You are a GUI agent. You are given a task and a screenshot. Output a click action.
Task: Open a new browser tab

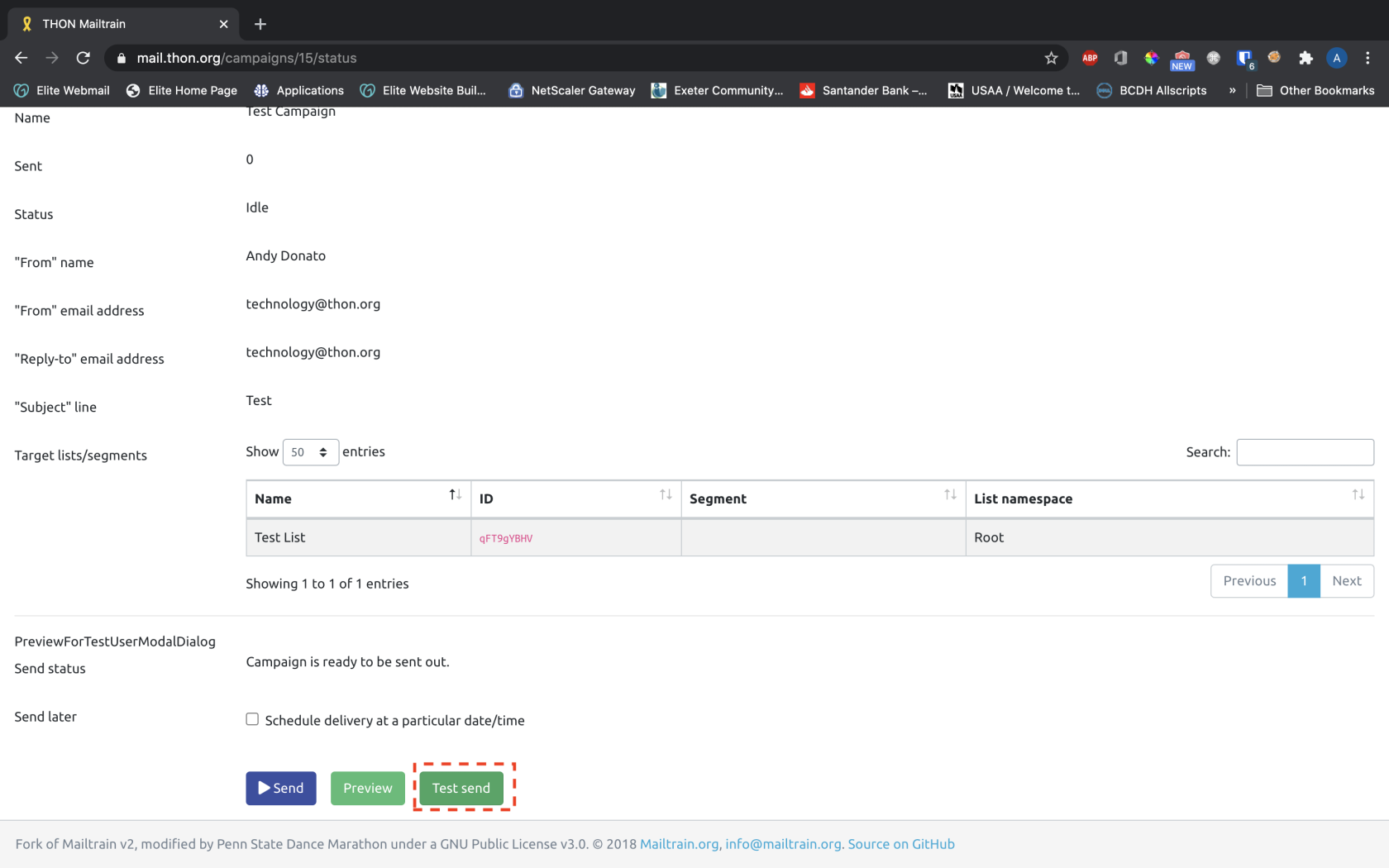[x=260, y=24]
